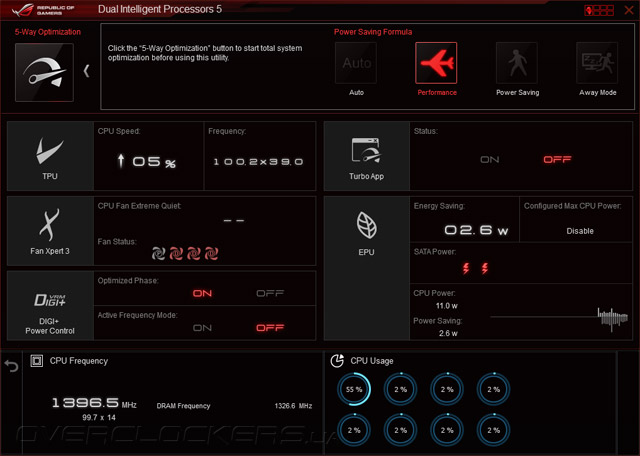Open the Turbo App panel

click(367, 156)
